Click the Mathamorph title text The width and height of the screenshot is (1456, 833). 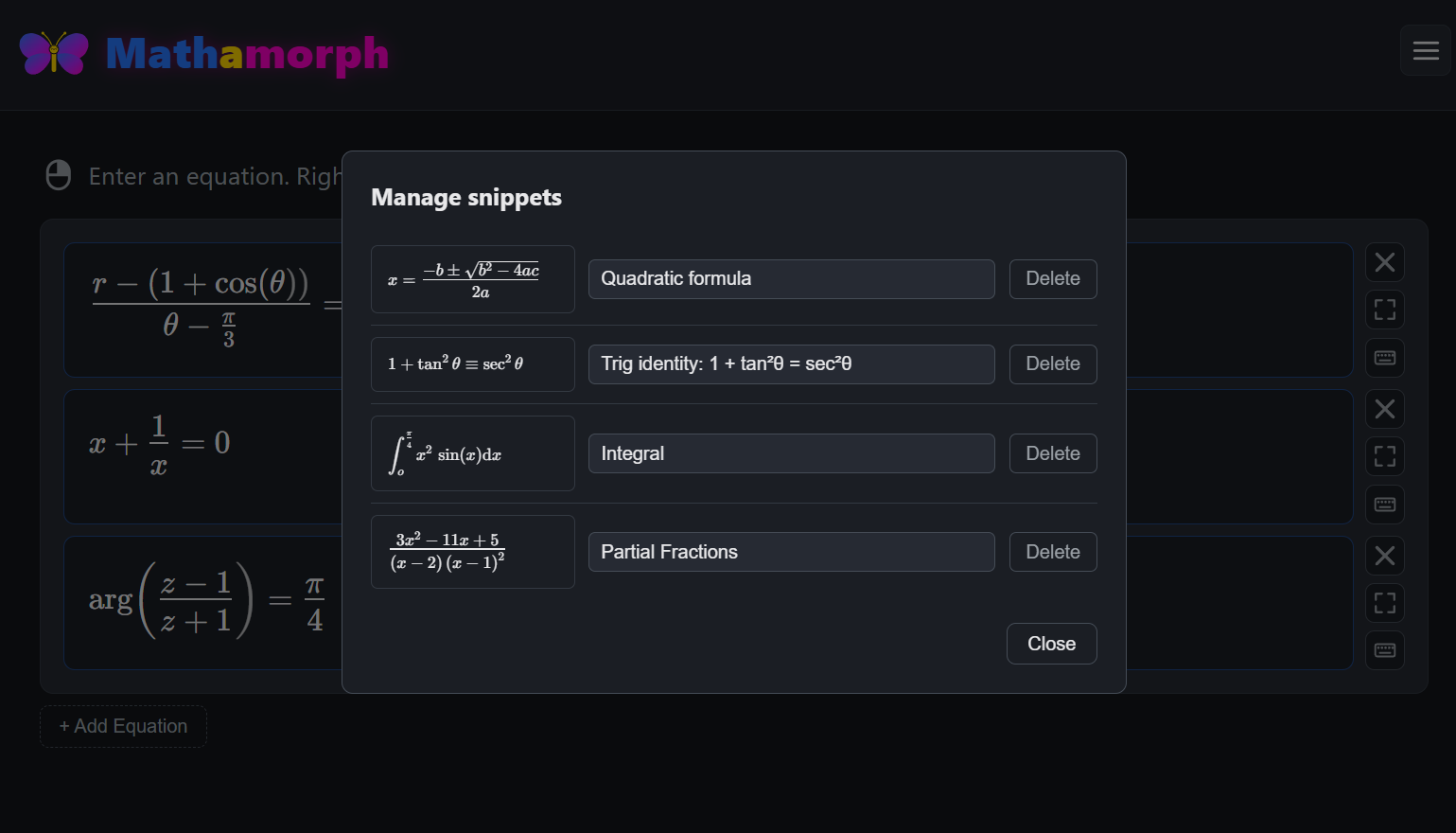[247, 54]
